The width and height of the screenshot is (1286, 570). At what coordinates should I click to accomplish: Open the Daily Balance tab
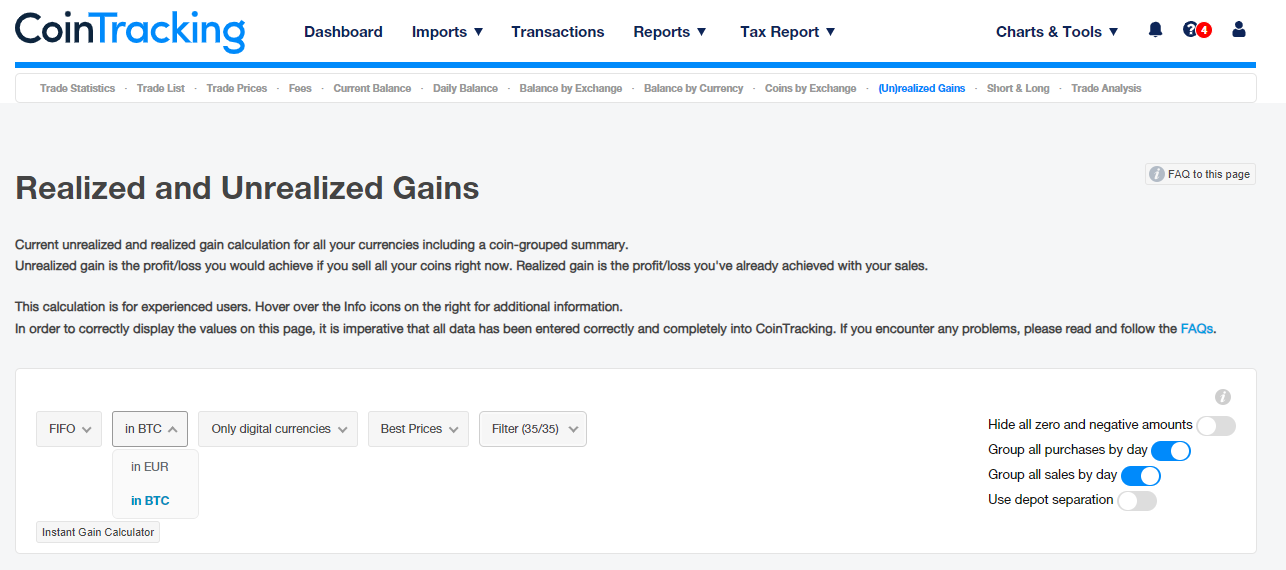point(465,88)
